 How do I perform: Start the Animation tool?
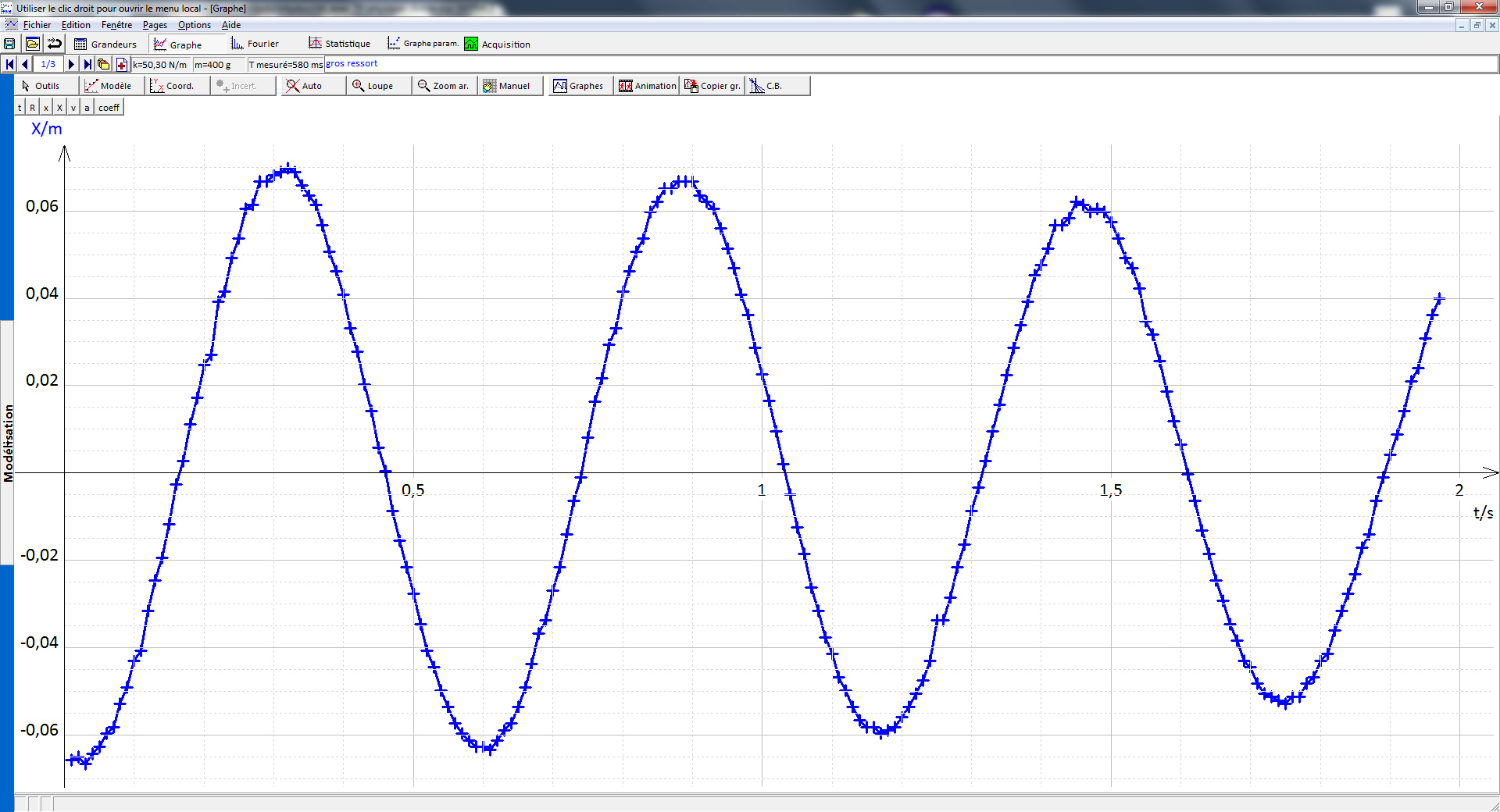646,86
